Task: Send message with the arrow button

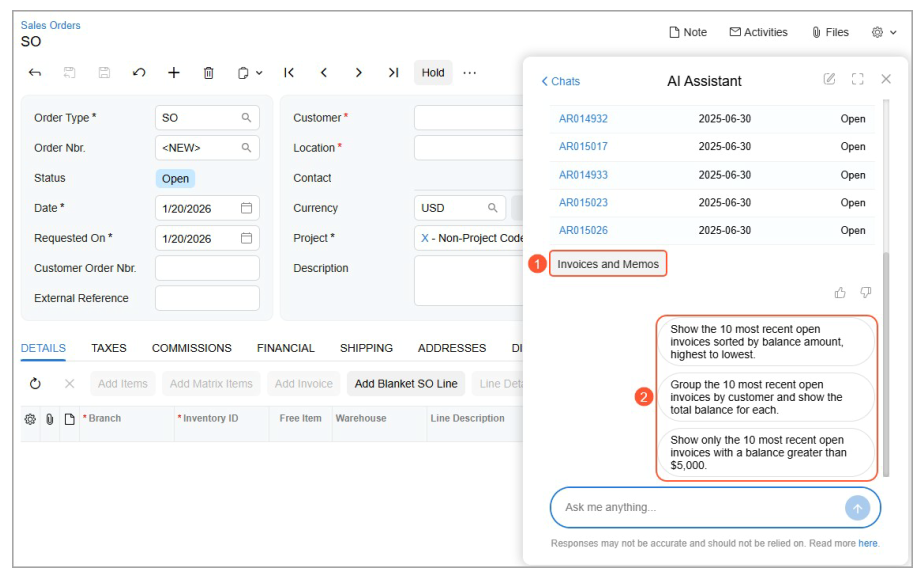Action: [x=857, y=508]
